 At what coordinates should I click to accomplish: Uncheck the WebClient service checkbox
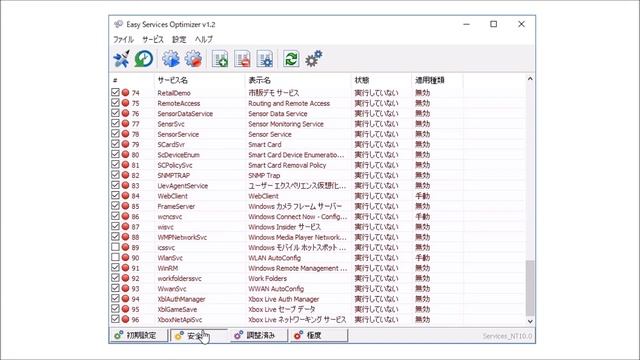tap(115, 196)
